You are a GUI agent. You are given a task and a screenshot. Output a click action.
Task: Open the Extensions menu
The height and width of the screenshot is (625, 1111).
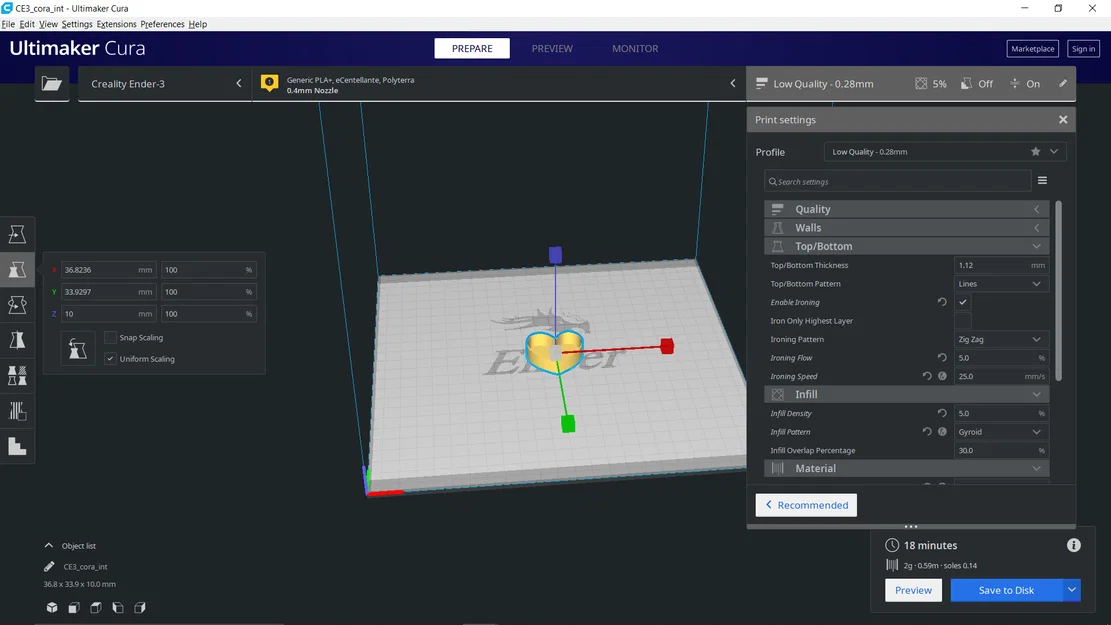click(116, 24)
